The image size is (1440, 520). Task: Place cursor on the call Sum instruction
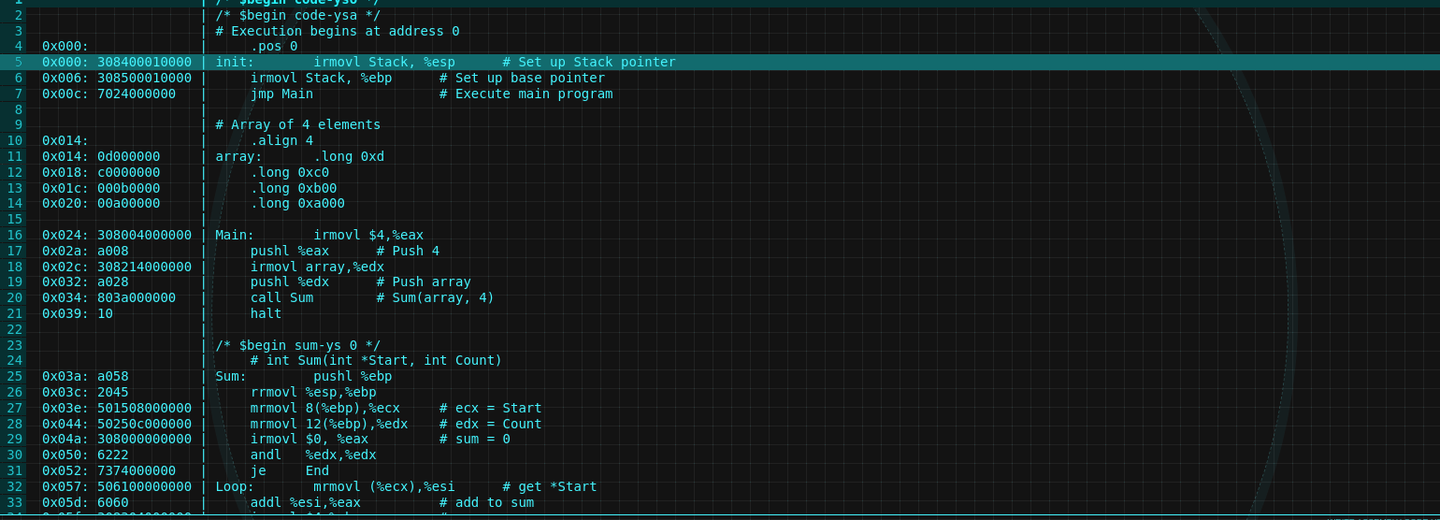(281, 298)
